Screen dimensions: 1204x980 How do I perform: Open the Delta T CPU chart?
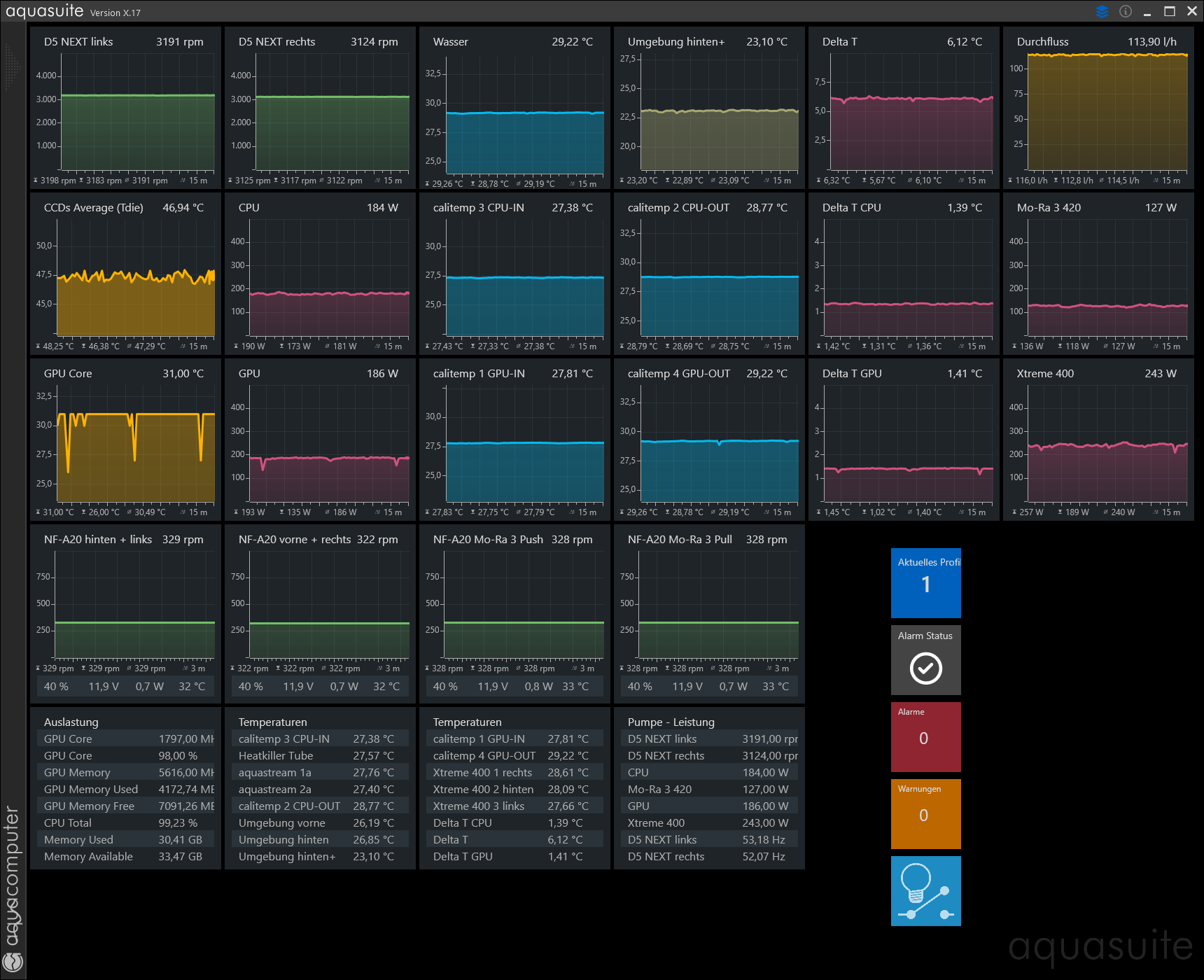point(904,273)
